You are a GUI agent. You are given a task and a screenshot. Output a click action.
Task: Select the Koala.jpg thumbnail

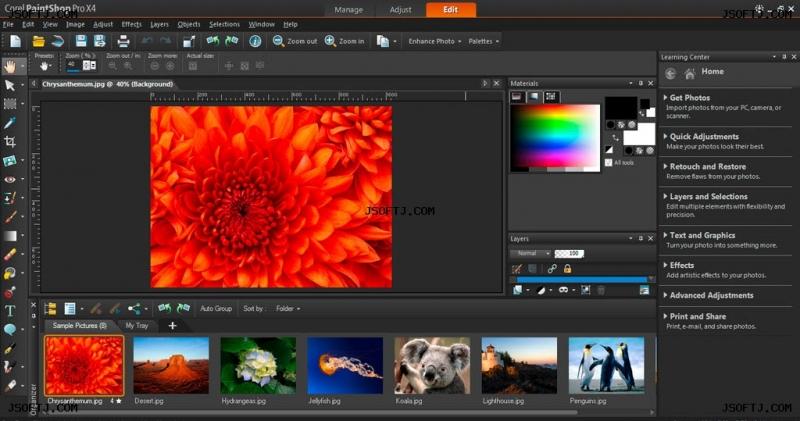[x=432, y=364]
